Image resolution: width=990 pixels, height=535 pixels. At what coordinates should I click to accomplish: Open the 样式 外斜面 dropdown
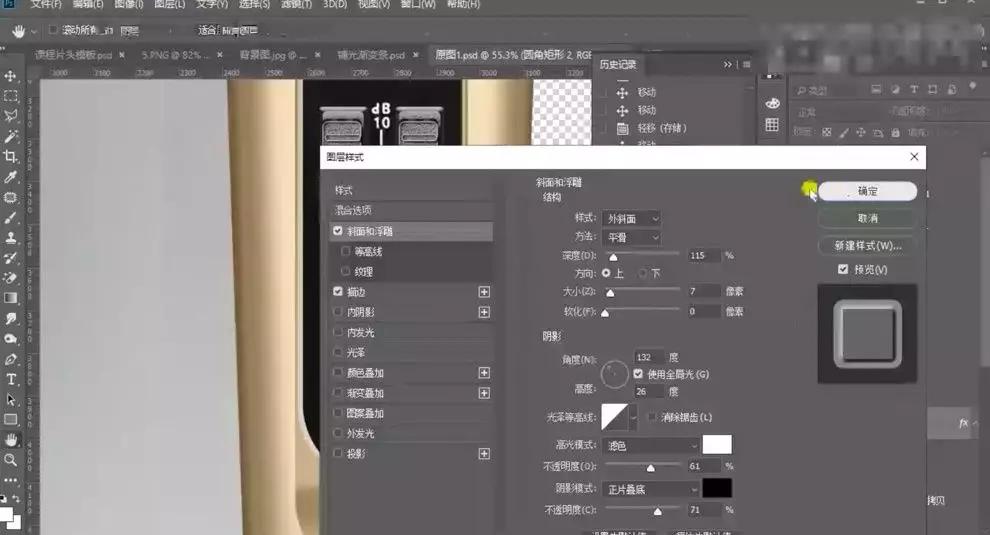[x=631, y=219]
